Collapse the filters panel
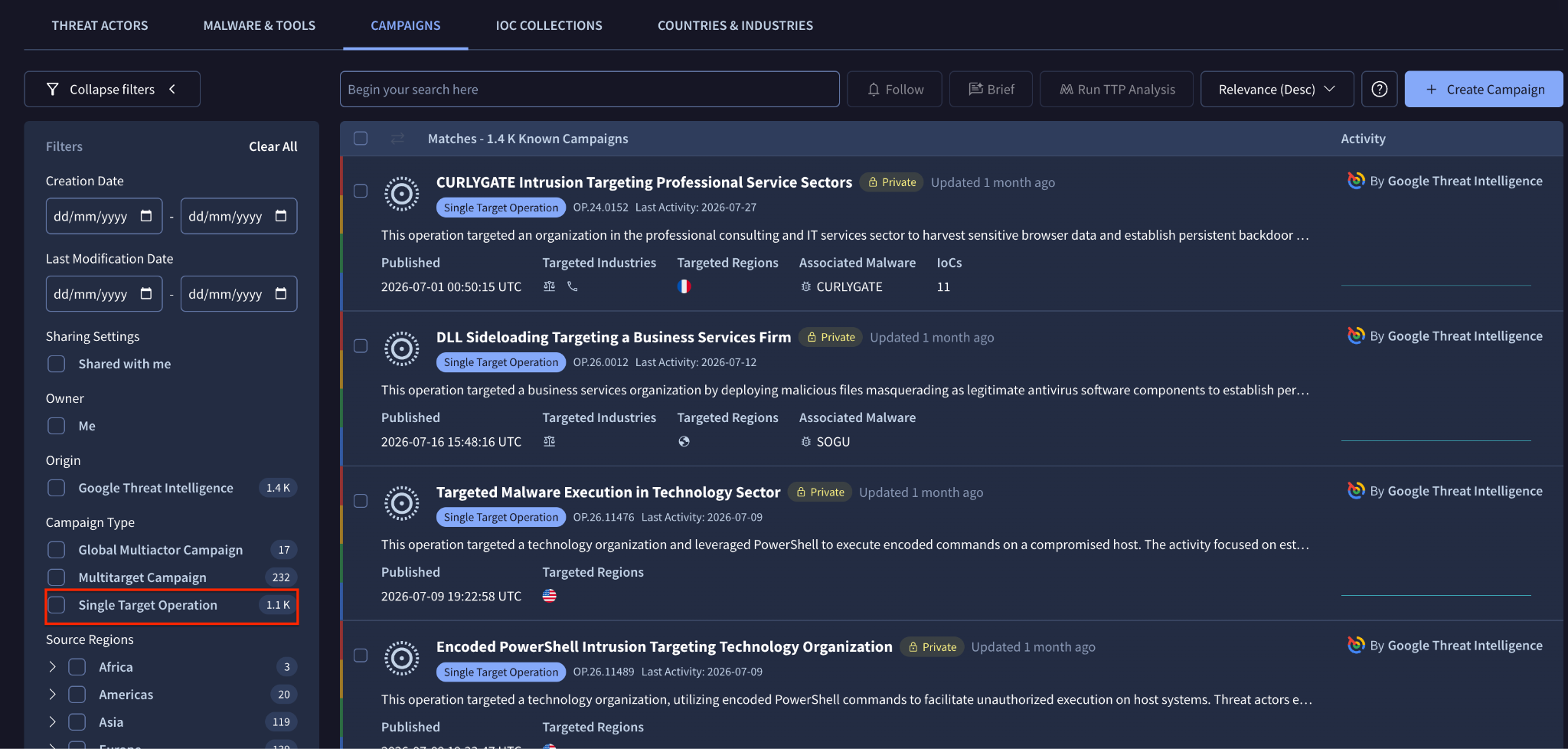This screenshot has height=749, width=1568. click(x=112, y=90)
